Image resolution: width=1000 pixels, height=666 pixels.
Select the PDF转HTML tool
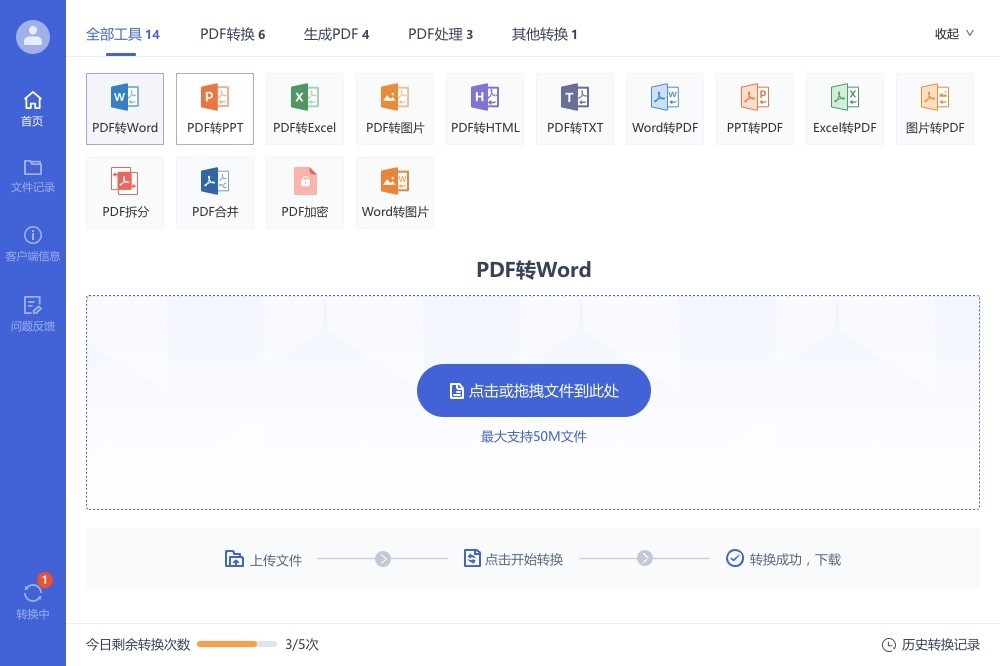coord(485,108)
